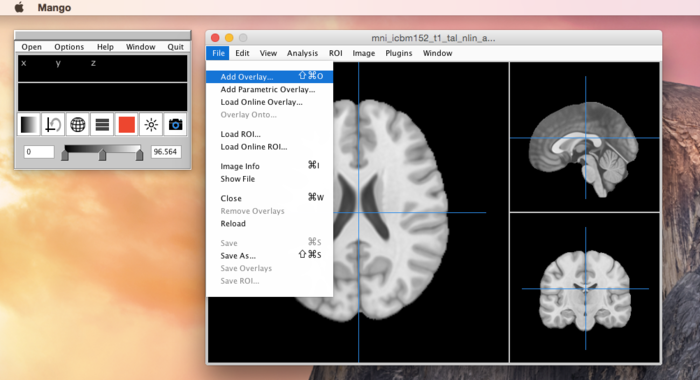The width and height of the screenshot is (700, 380).
Task: Click the sagittal brain view
Action: pyautogui.click(x=585, y=137)
